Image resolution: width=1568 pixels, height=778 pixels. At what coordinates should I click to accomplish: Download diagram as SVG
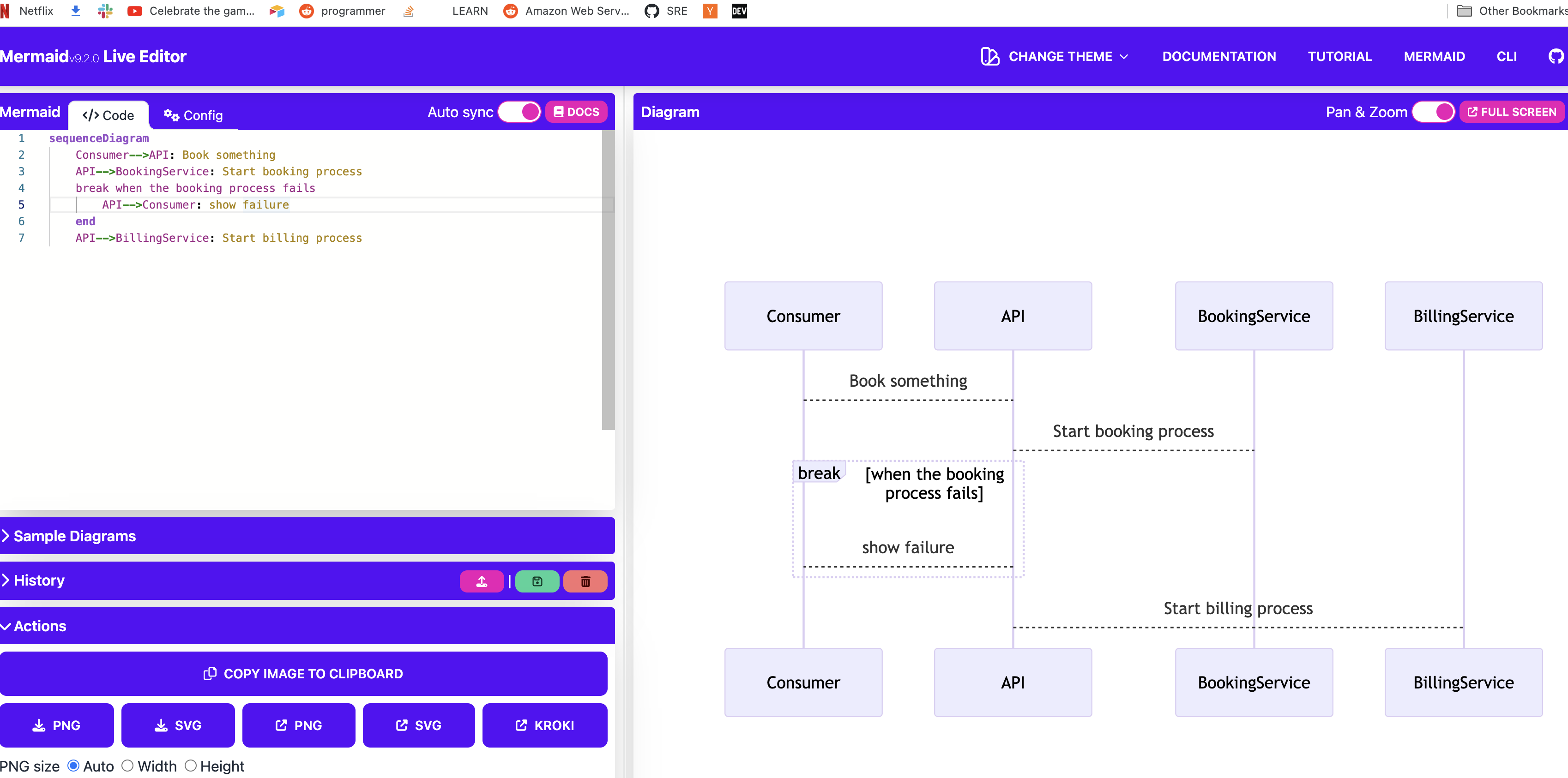coord(178,725)
